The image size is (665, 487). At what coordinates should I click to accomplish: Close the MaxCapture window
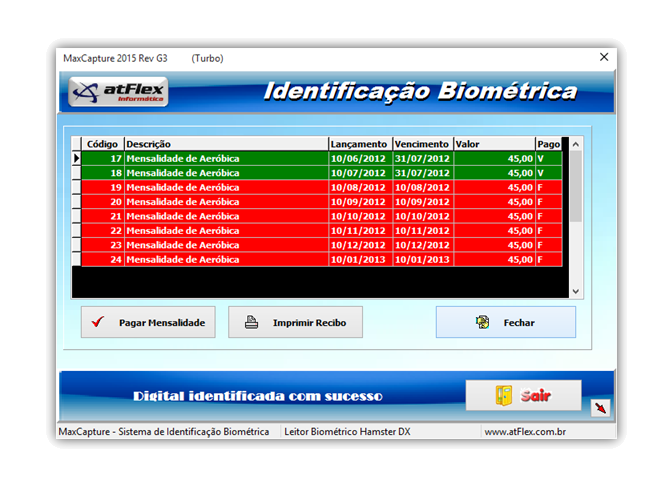(x=602, y=58)
